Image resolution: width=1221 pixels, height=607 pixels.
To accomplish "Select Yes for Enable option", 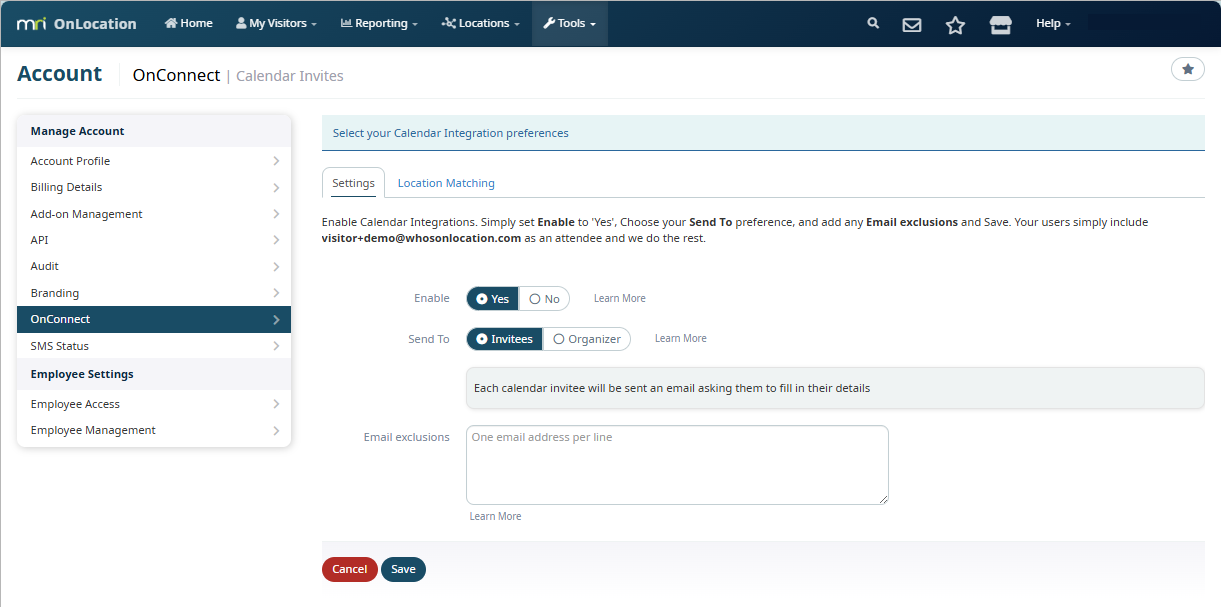I will (492, 299).
